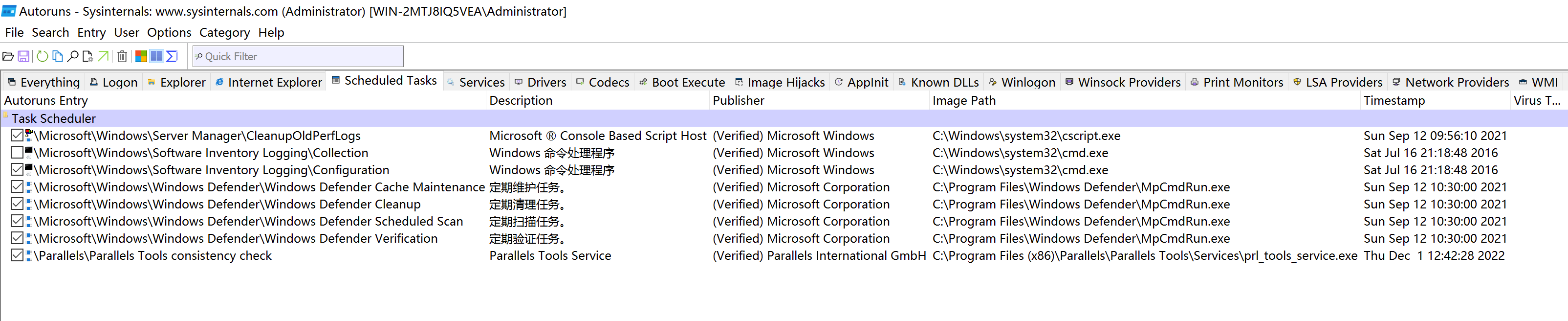
Task: Refresh the autoruns list
Action: (42, 57)
